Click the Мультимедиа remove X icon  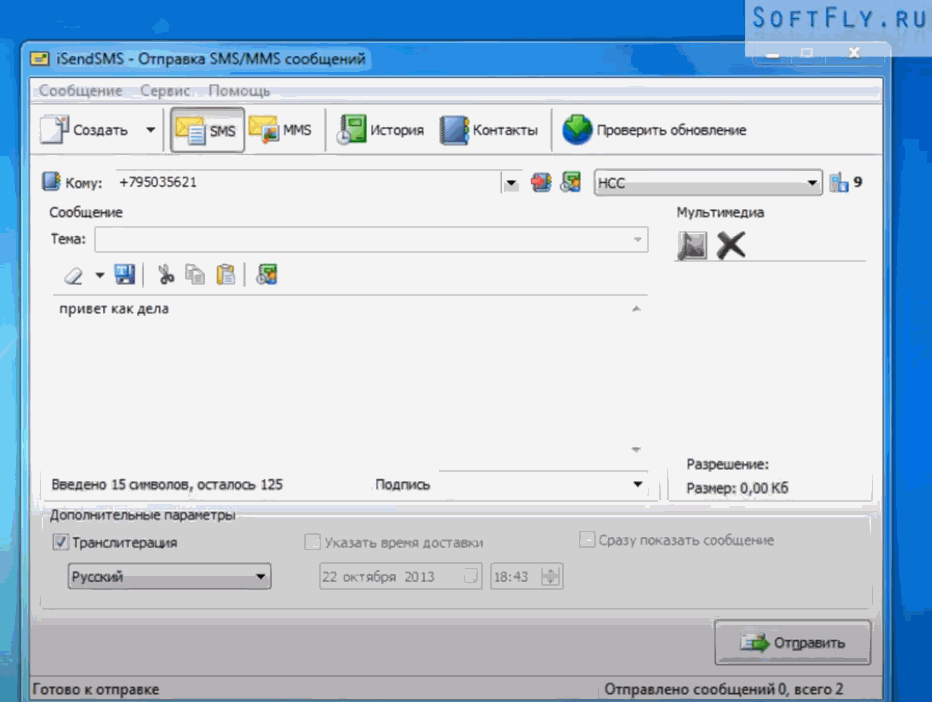731,245
